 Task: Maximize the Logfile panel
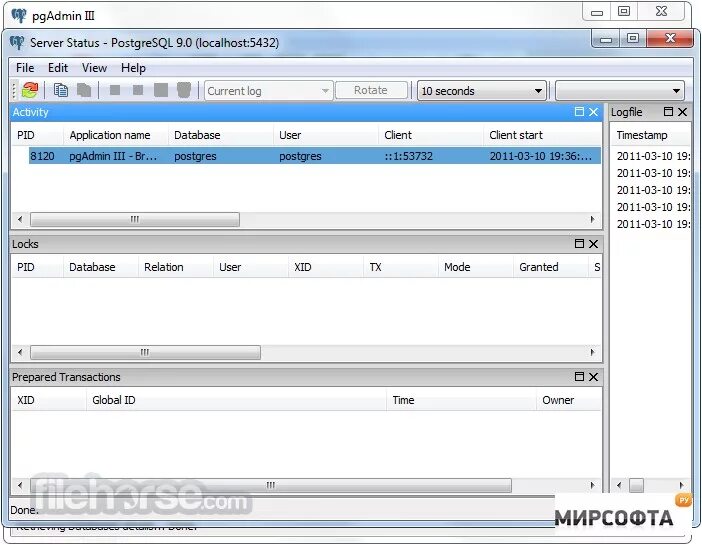point(668,112)
